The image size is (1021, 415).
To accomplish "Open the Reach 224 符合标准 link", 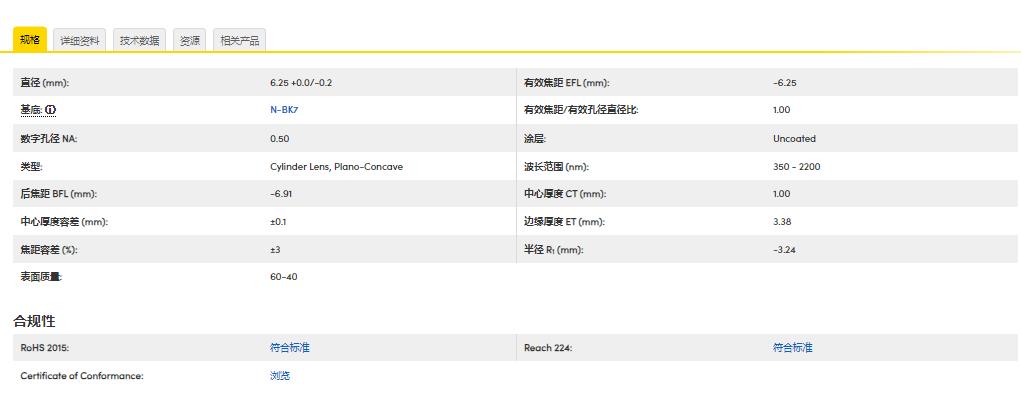I will tap(793, 348).
